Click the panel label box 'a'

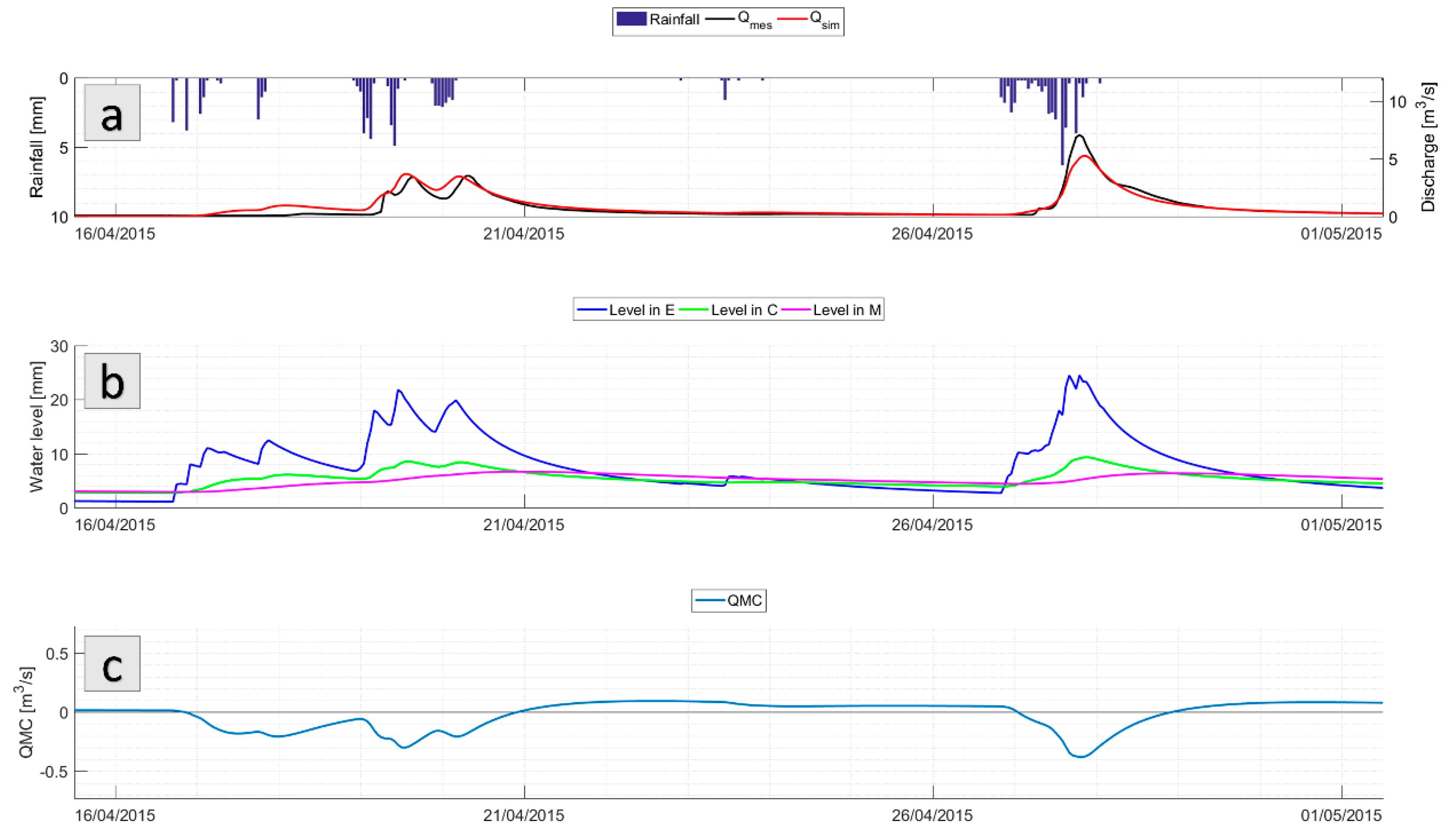pyautogui.click(x=112, y=113)
